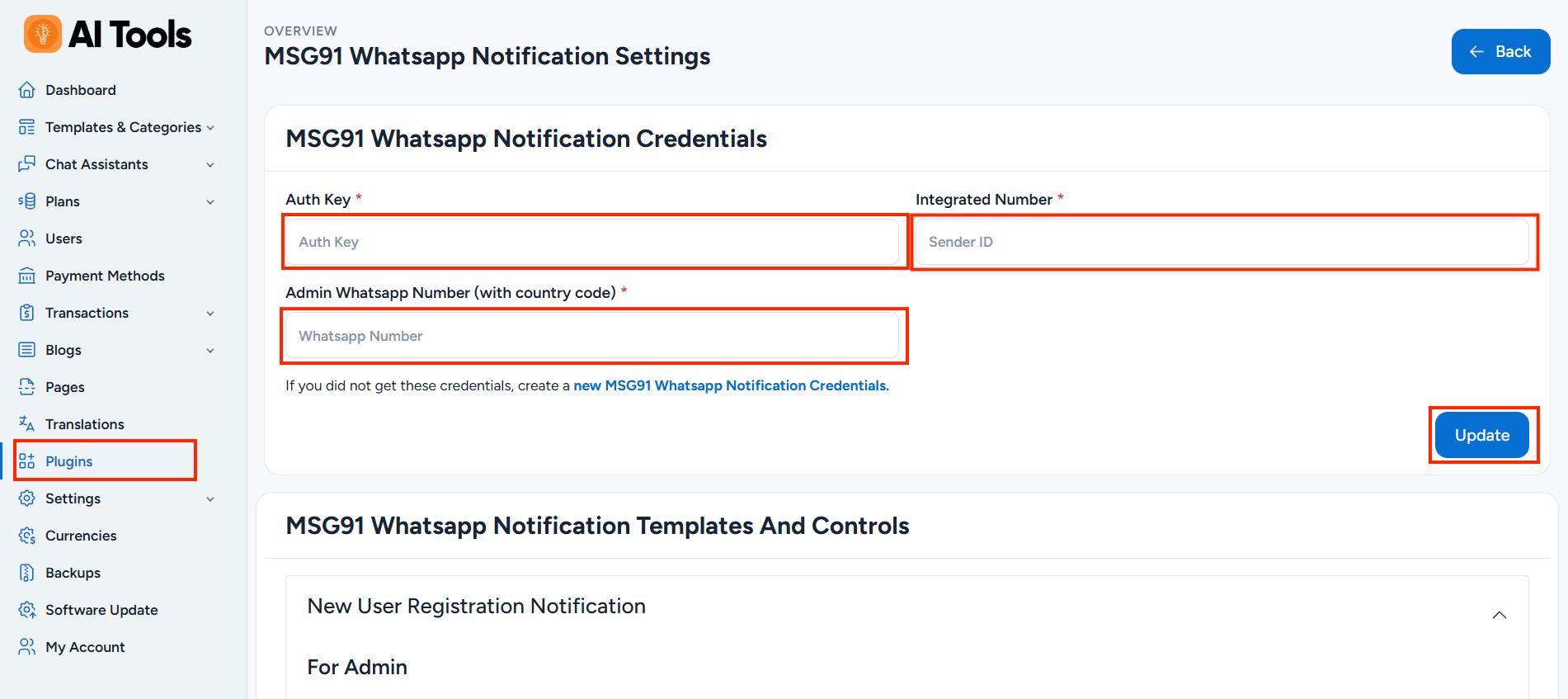Viewport: 1568px width, 699px height.
Task: Expand Templates & Categories chevron
Action: pyautogui.click(x=210, y=128)
